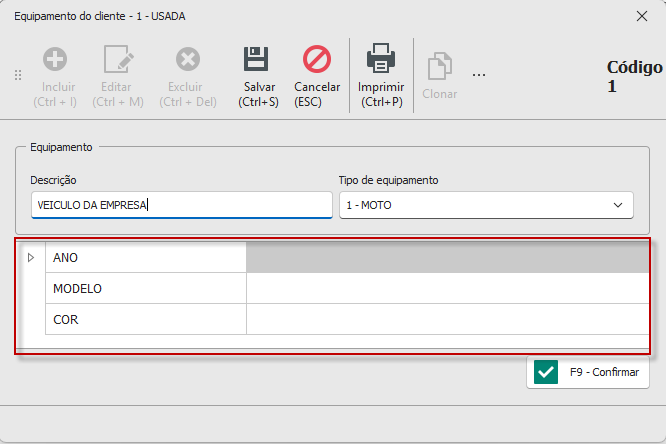Click the green checkmark on Confirmar
This screenshot has height=444, width=666.
coord(546,372)
